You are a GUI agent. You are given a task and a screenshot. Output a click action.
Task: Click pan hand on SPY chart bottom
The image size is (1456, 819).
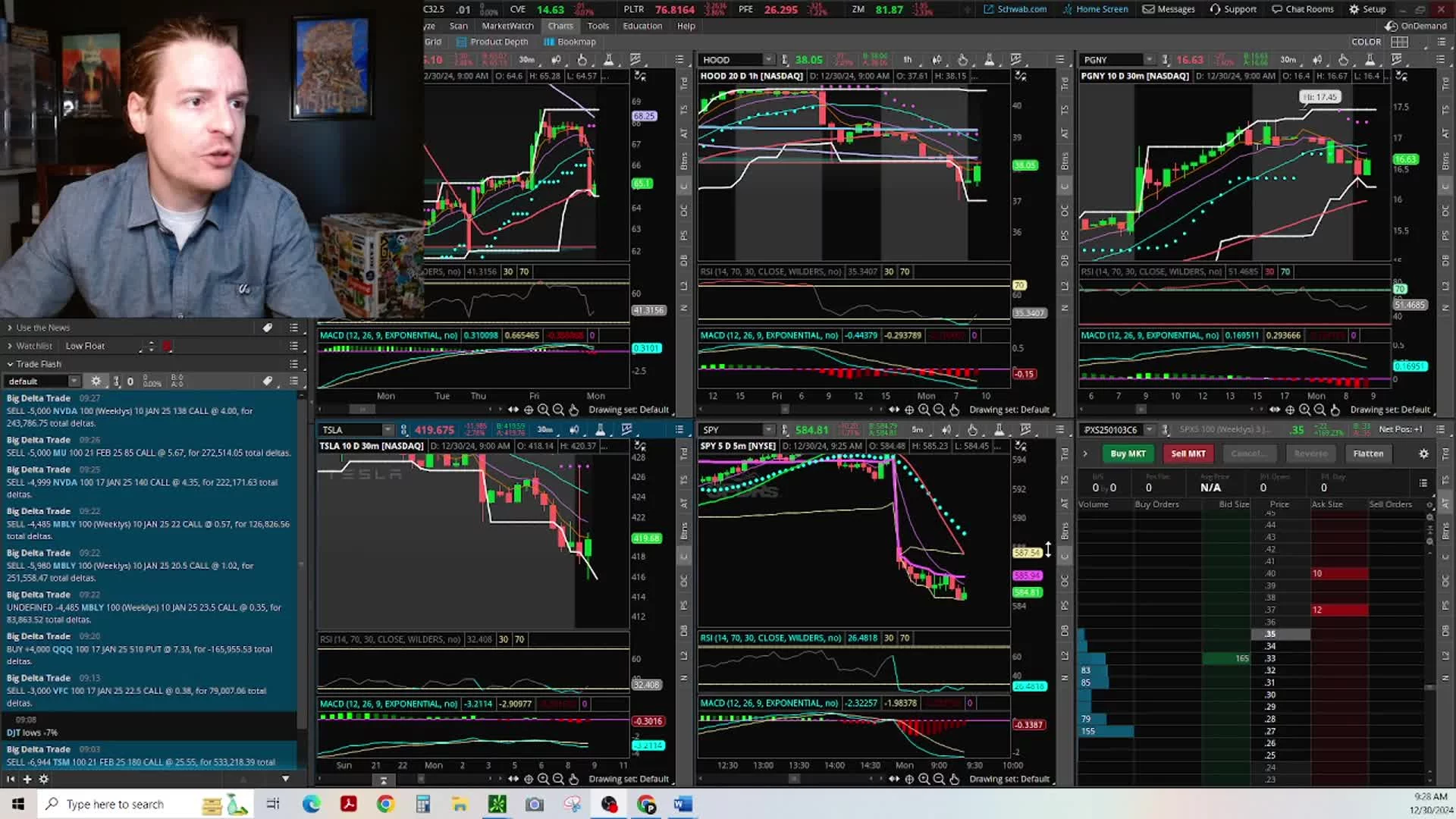[954, 779]
